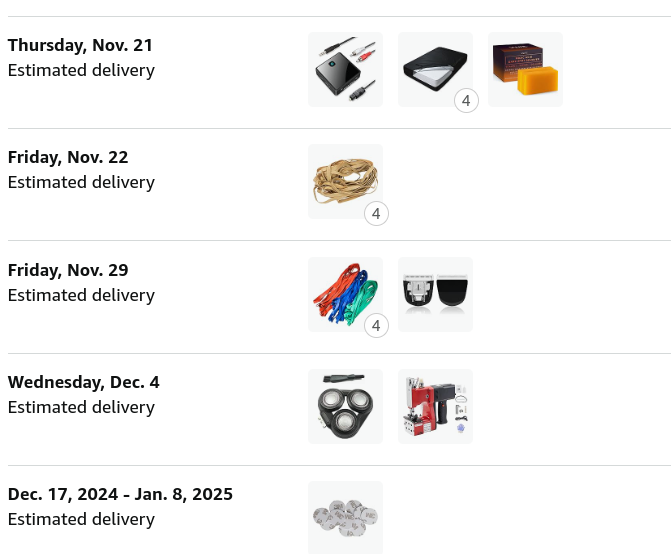Click the colorful lanyards product image

(x=345, y=294)
